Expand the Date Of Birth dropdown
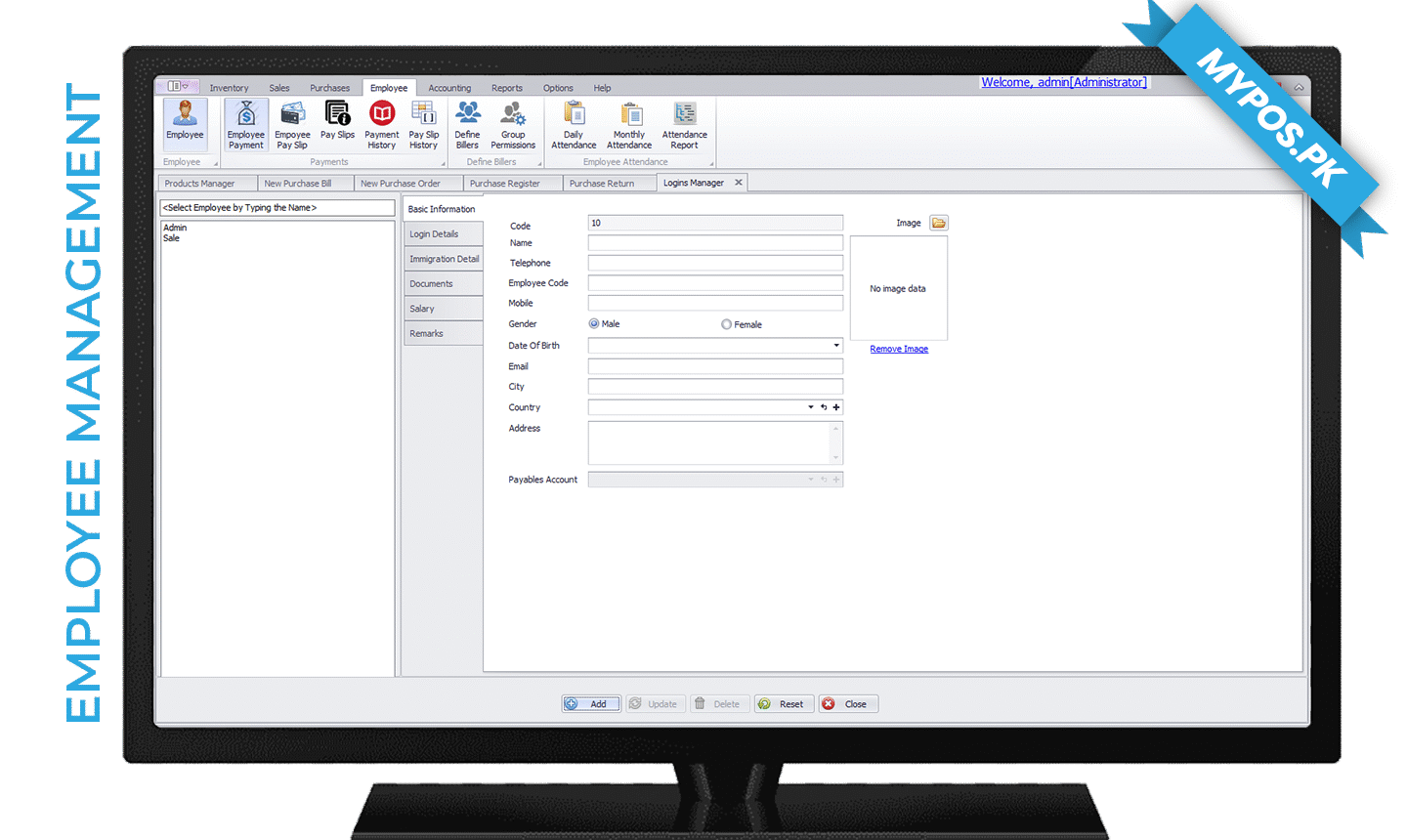Screen dimensions: 1407x840 [836, 346]
